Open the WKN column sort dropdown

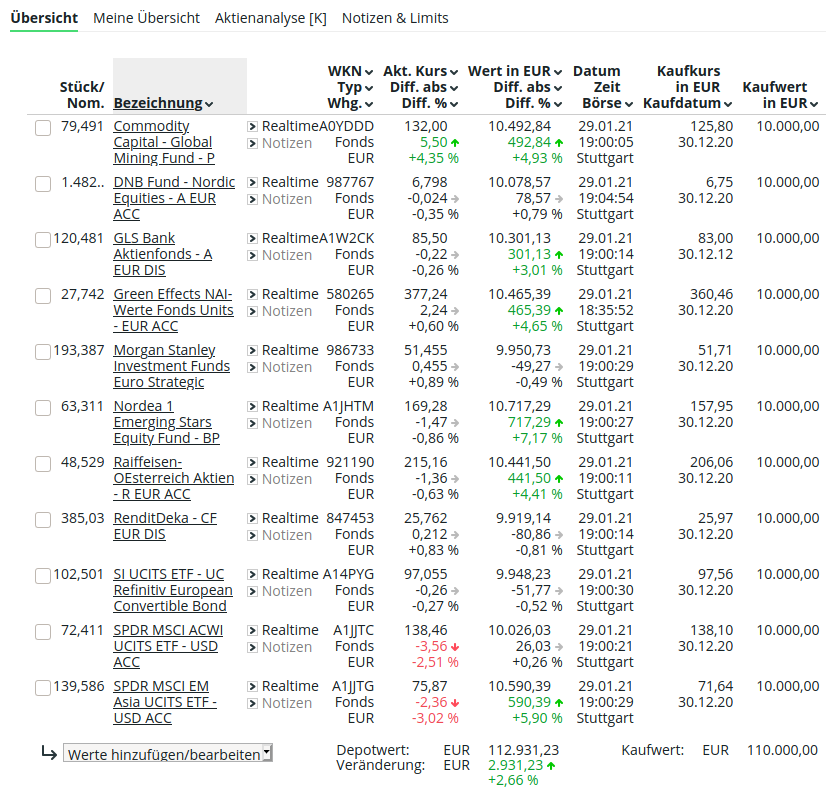point(369,72)
